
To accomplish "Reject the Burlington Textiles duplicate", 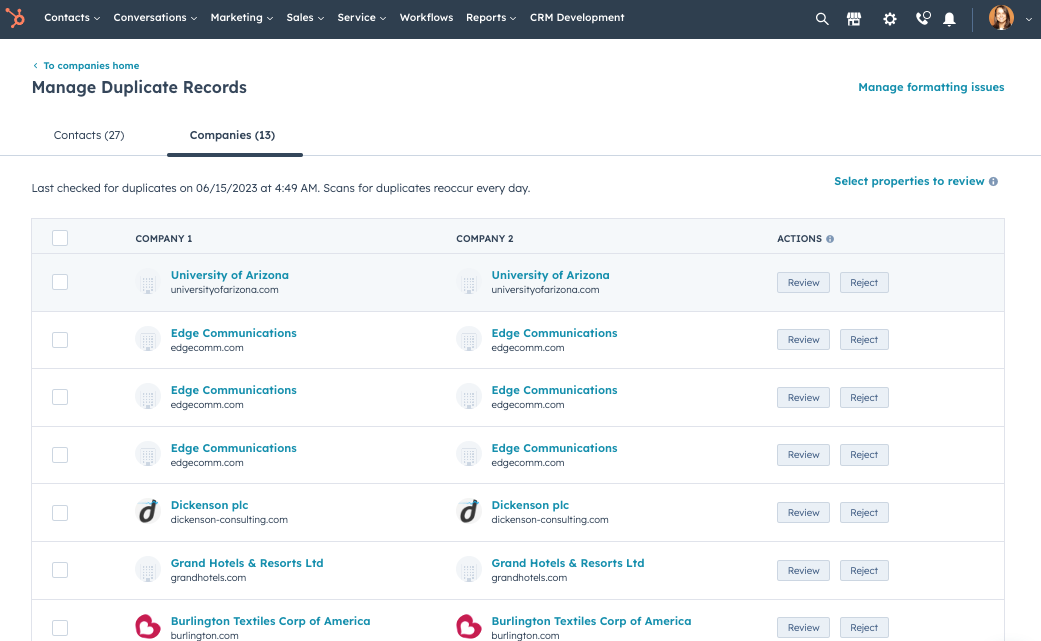I will [x=864, y=628].
